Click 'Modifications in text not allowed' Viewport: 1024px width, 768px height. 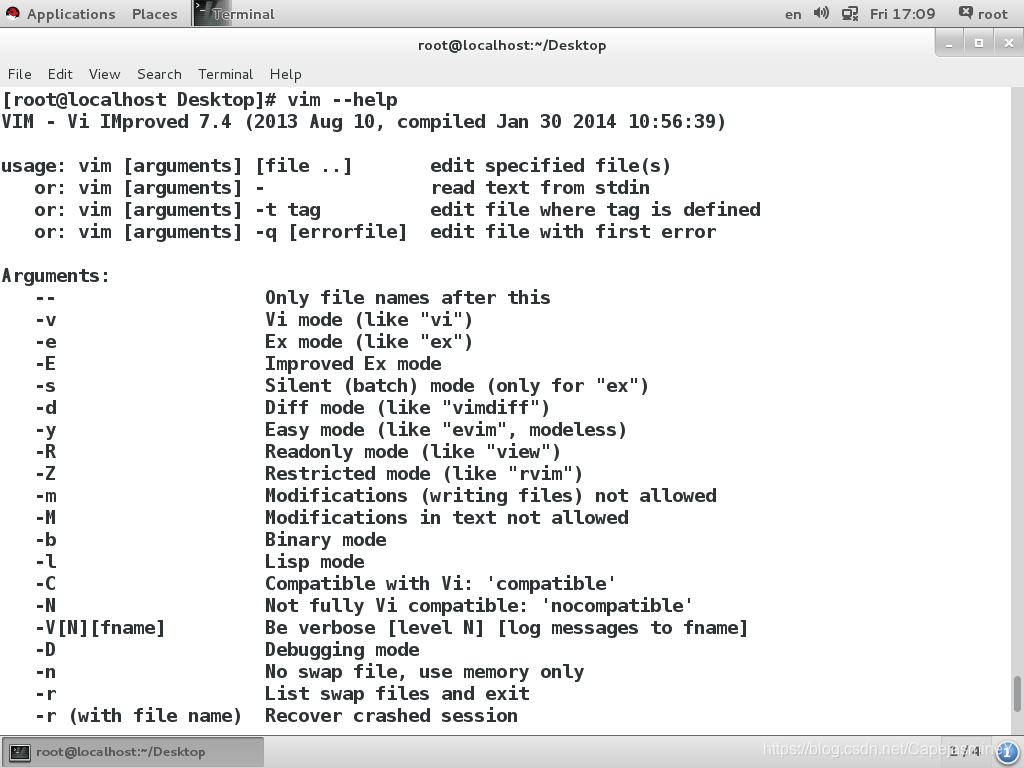[447, 518]
